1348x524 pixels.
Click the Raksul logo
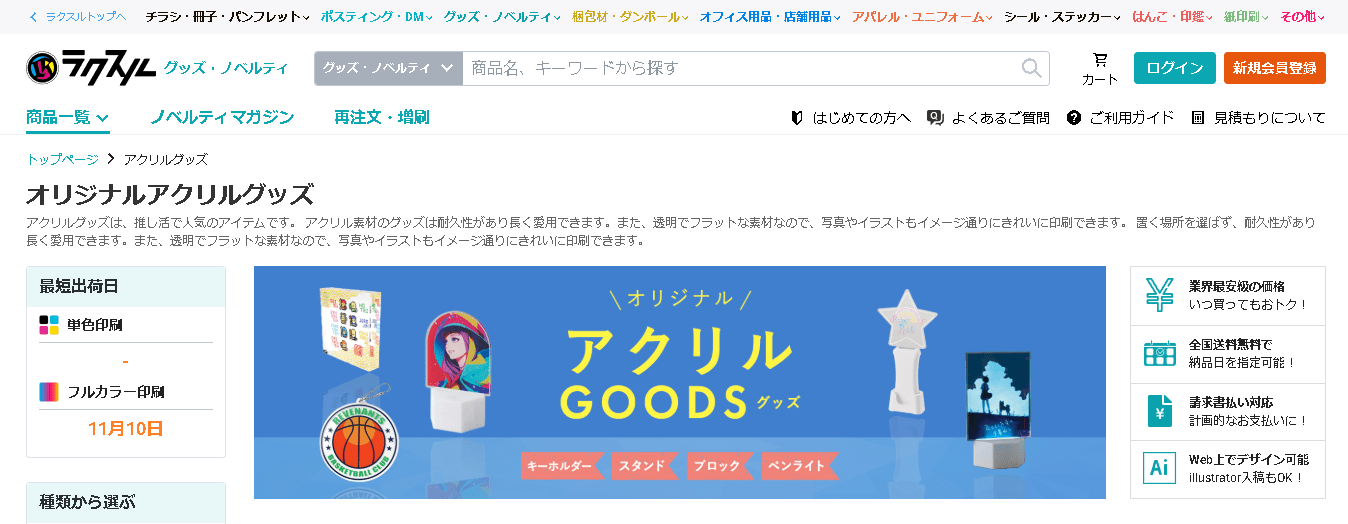[x=91, y=68]
